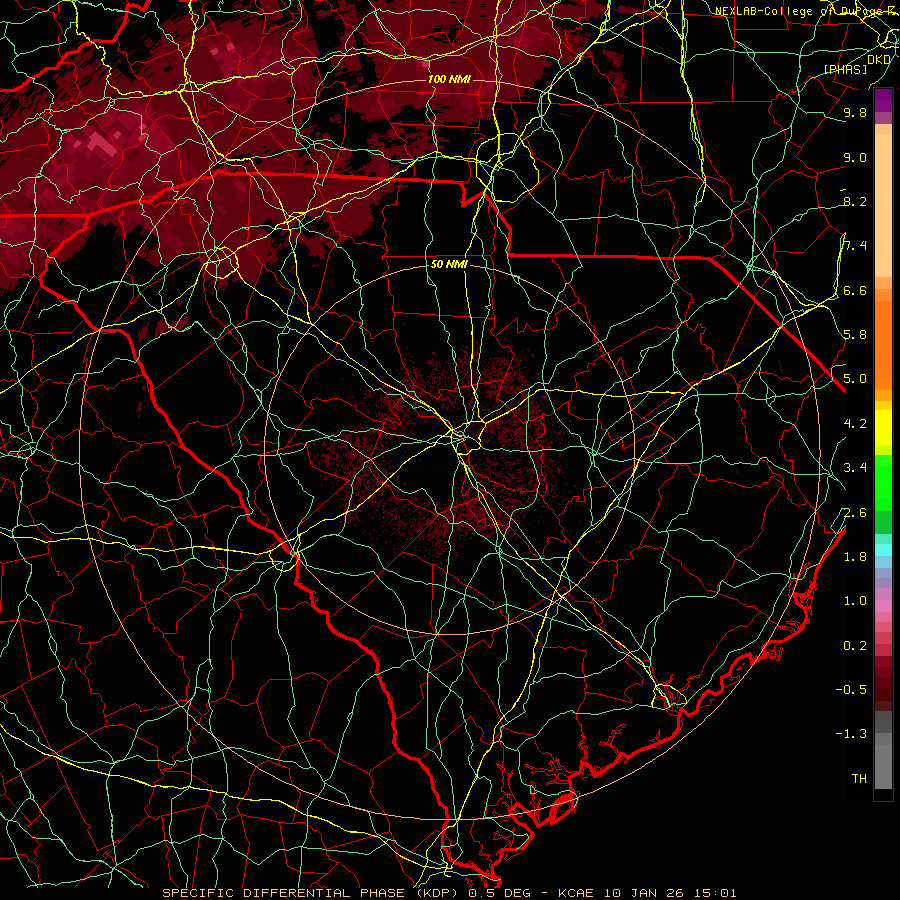Viewport: 900px width, 900px height.
Task: Click the 6.6 legend value
Action: (x=855, y=290)
